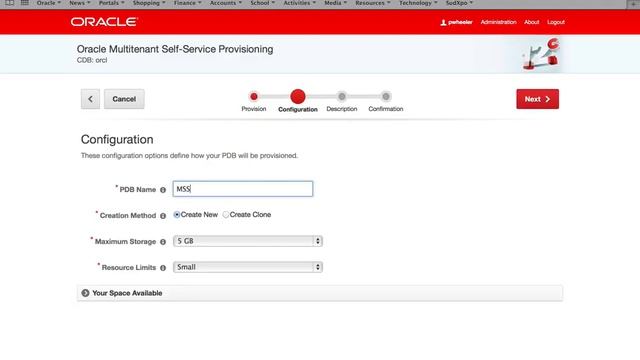Open the Shopping bookmarks folder menu
Image resolution: width=640 pixels, height=360 pixels.
[149, 3]
